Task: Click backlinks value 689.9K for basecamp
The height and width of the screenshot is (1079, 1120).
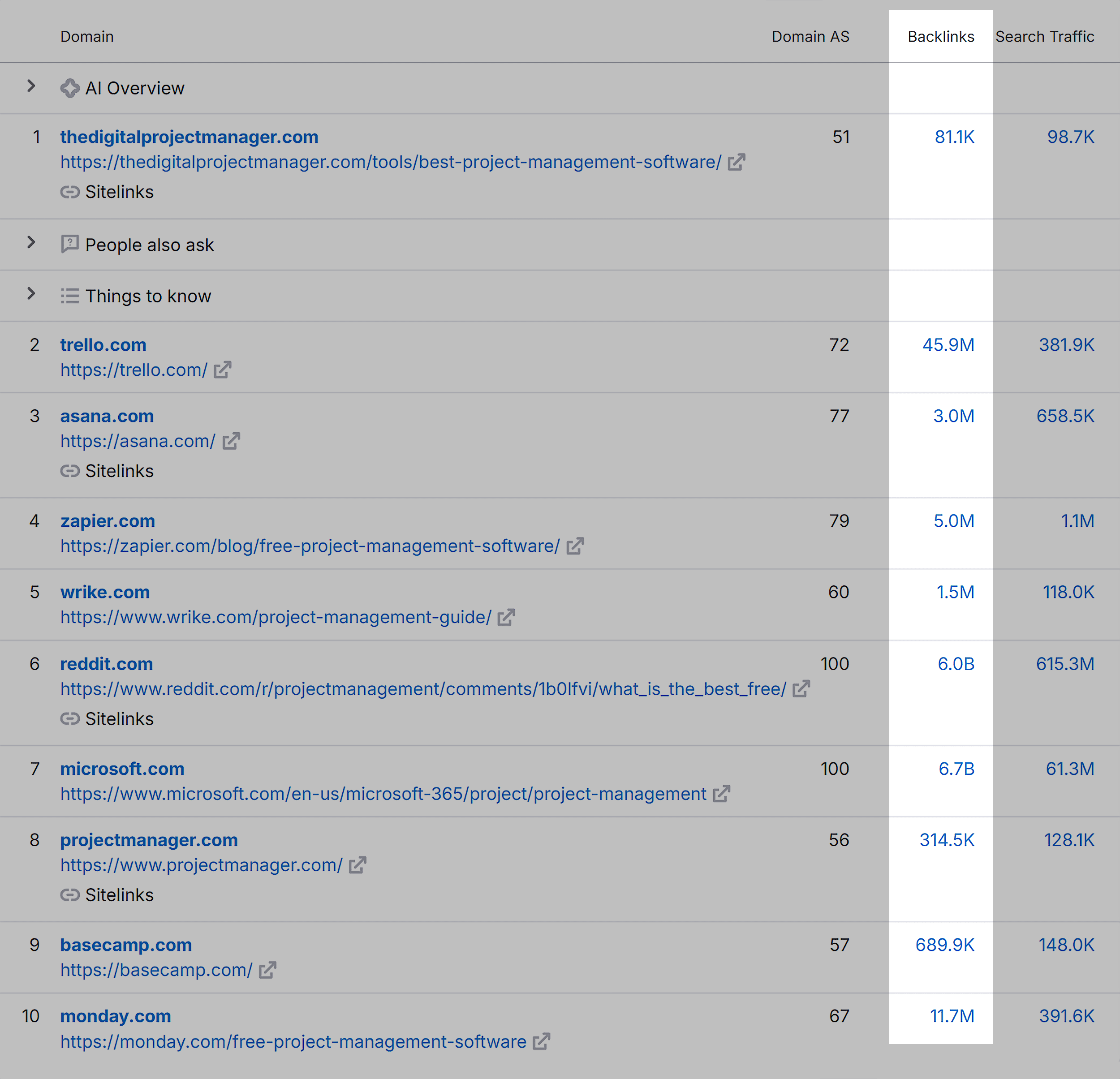Action: pos(944,946)
